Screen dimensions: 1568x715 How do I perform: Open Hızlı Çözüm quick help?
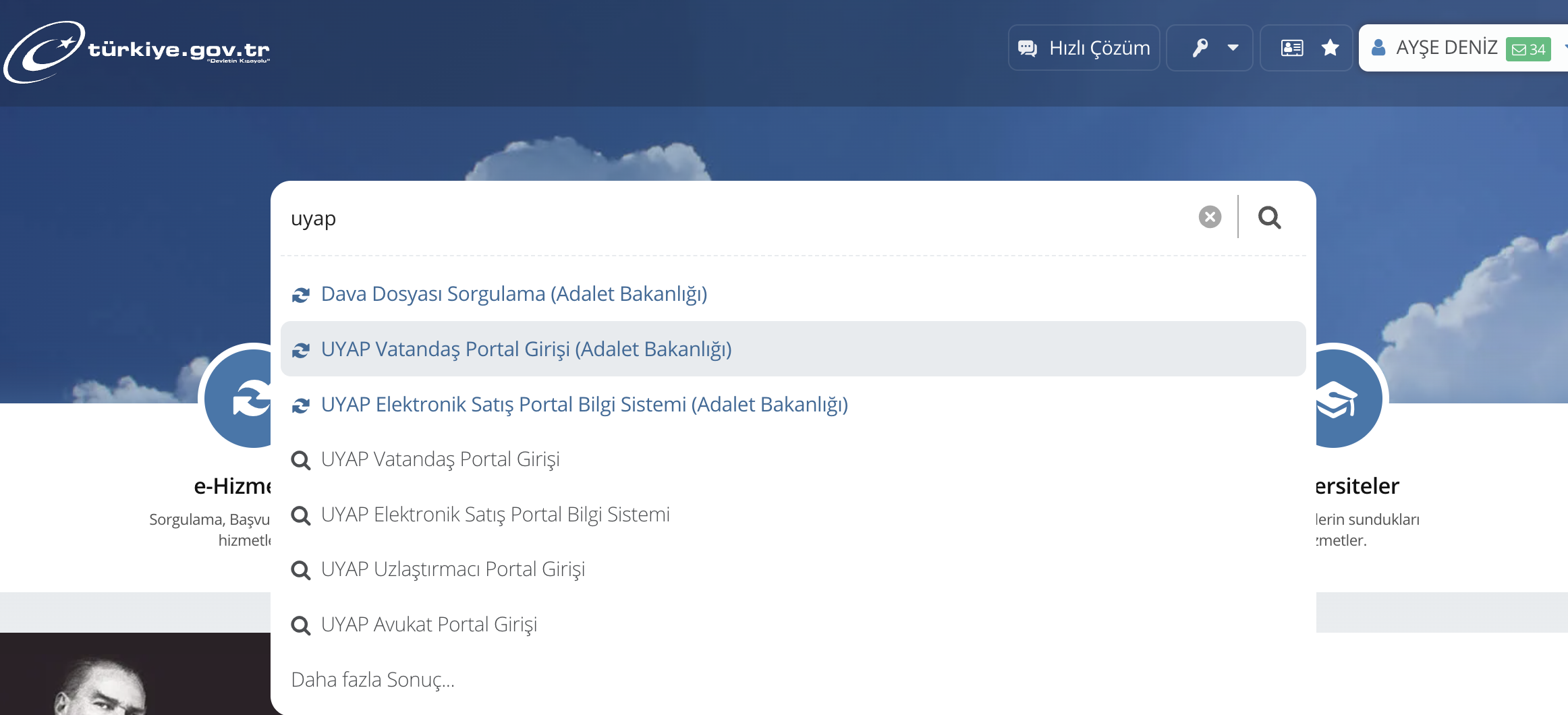(x=1084, y=48)
